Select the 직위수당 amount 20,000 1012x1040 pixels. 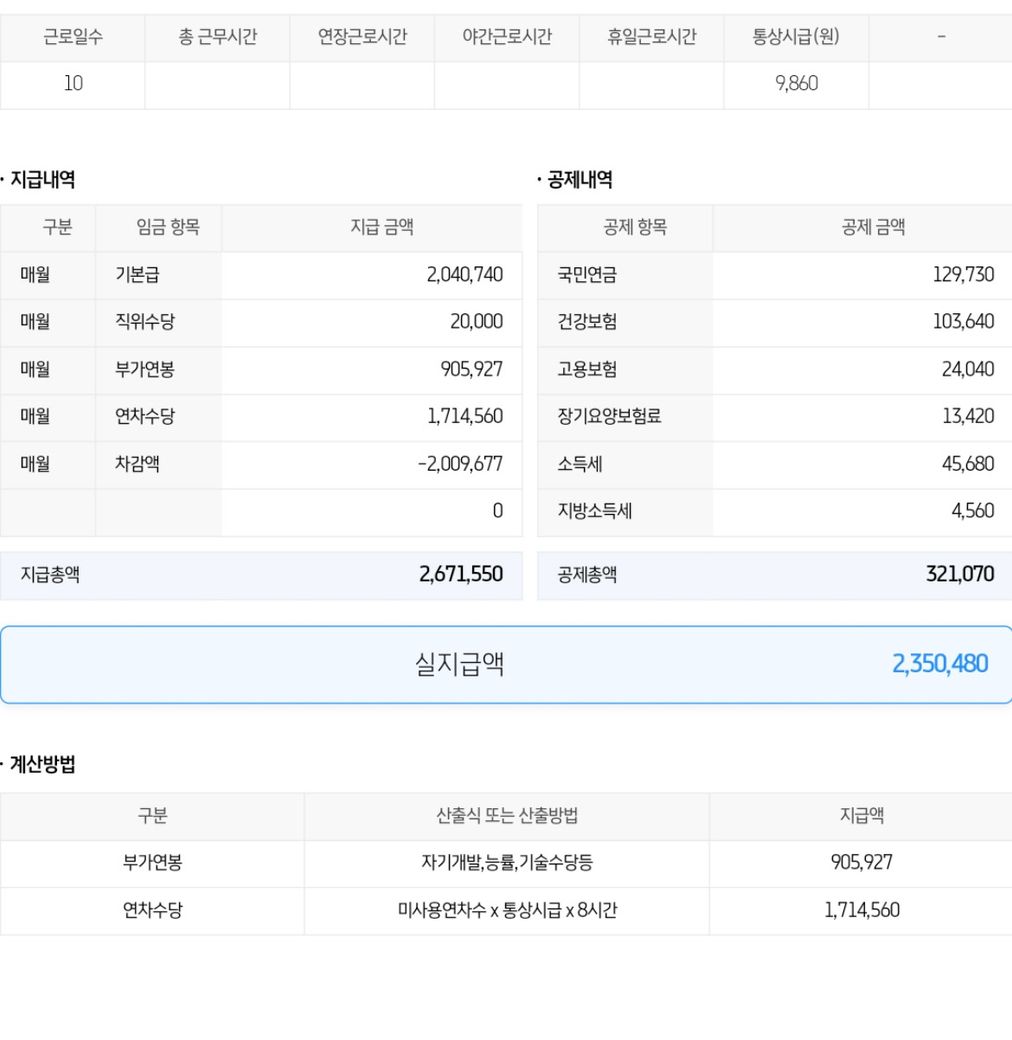476,322
